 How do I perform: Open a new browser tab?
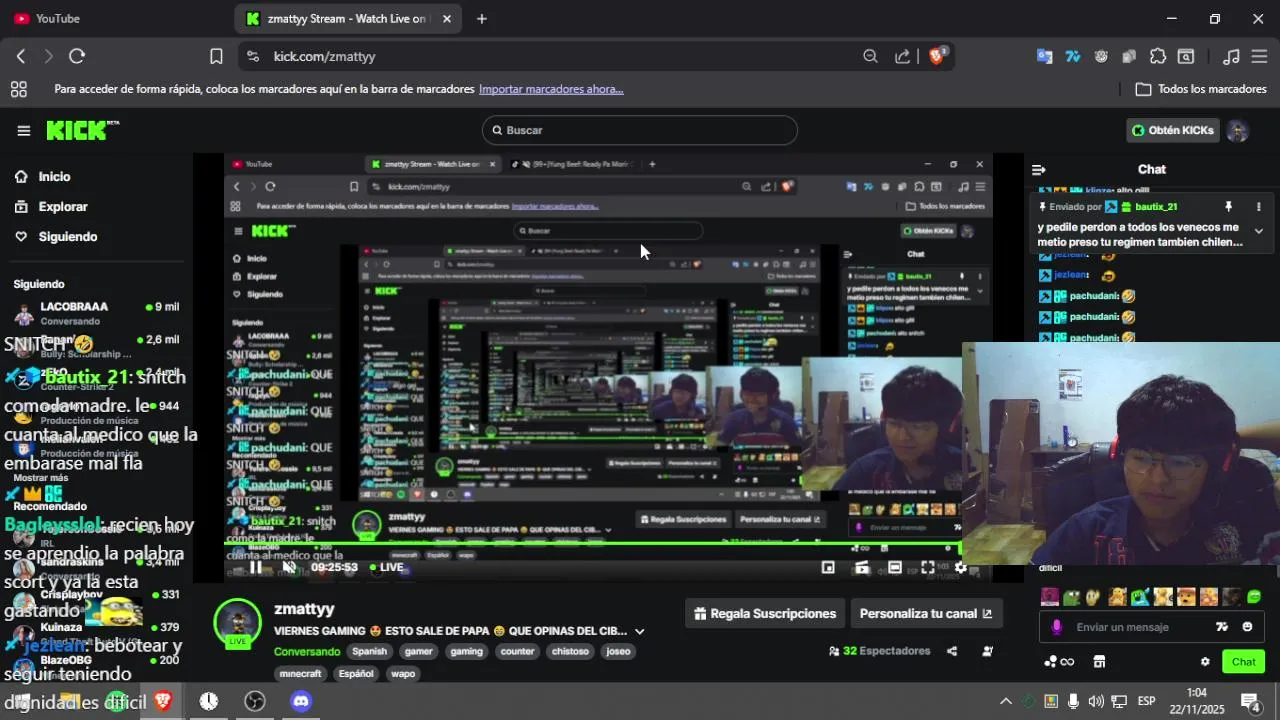tap(482, 19)
